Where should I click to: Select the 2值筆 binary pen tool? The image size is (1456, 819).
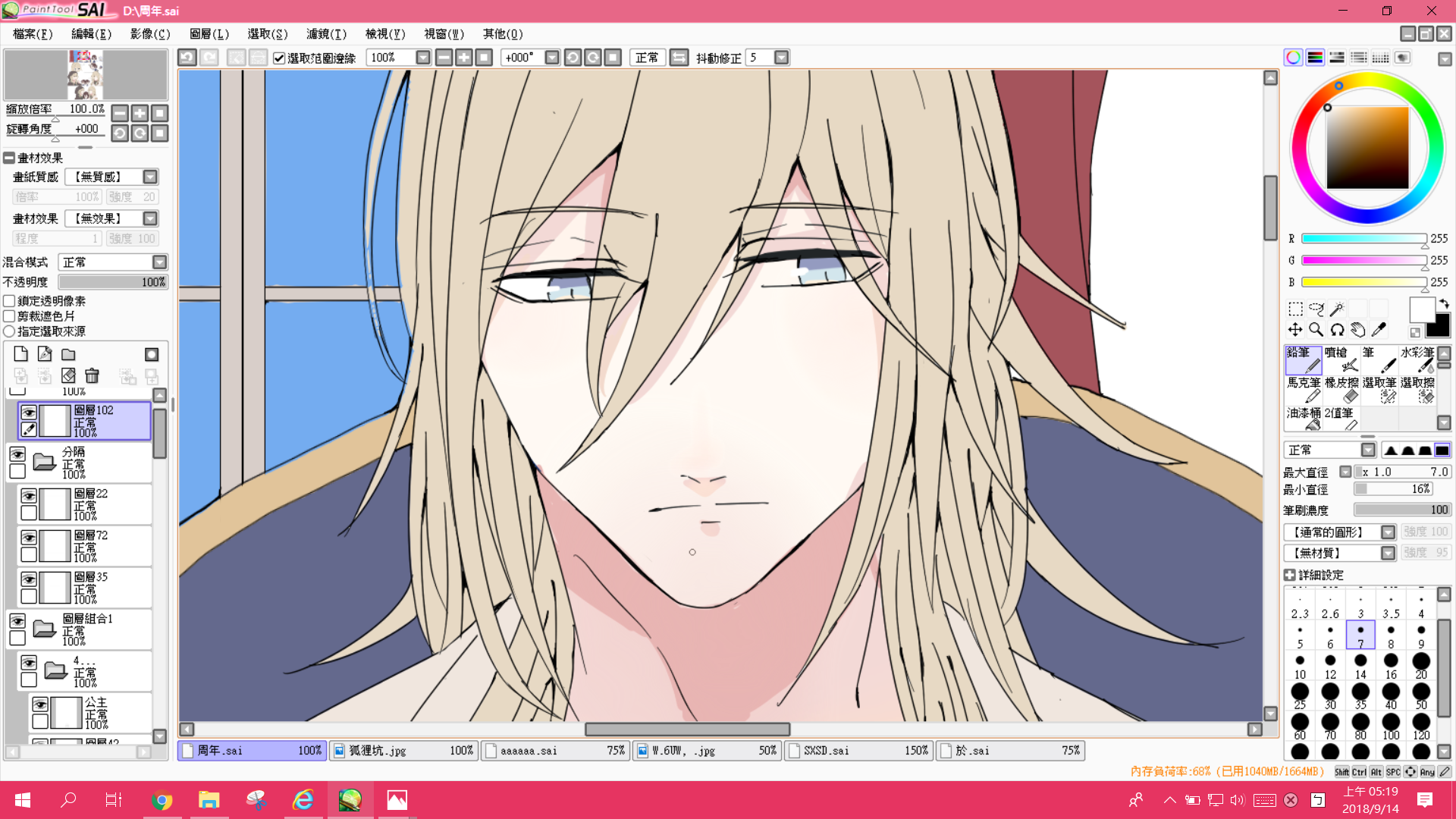(1341, 419)
